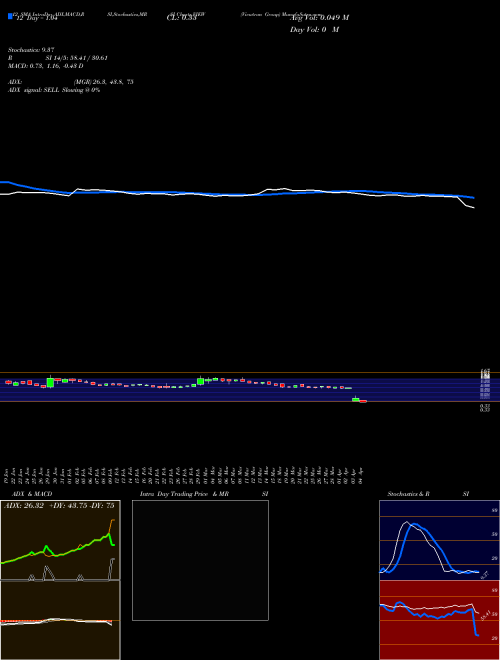Image resolution: width=500 pixels, height=660 pixels.
Task: Click the '(MGR) 26.3, 43.8, 75' ADX values
Action: pyautogui.click(x=104, y=82)
